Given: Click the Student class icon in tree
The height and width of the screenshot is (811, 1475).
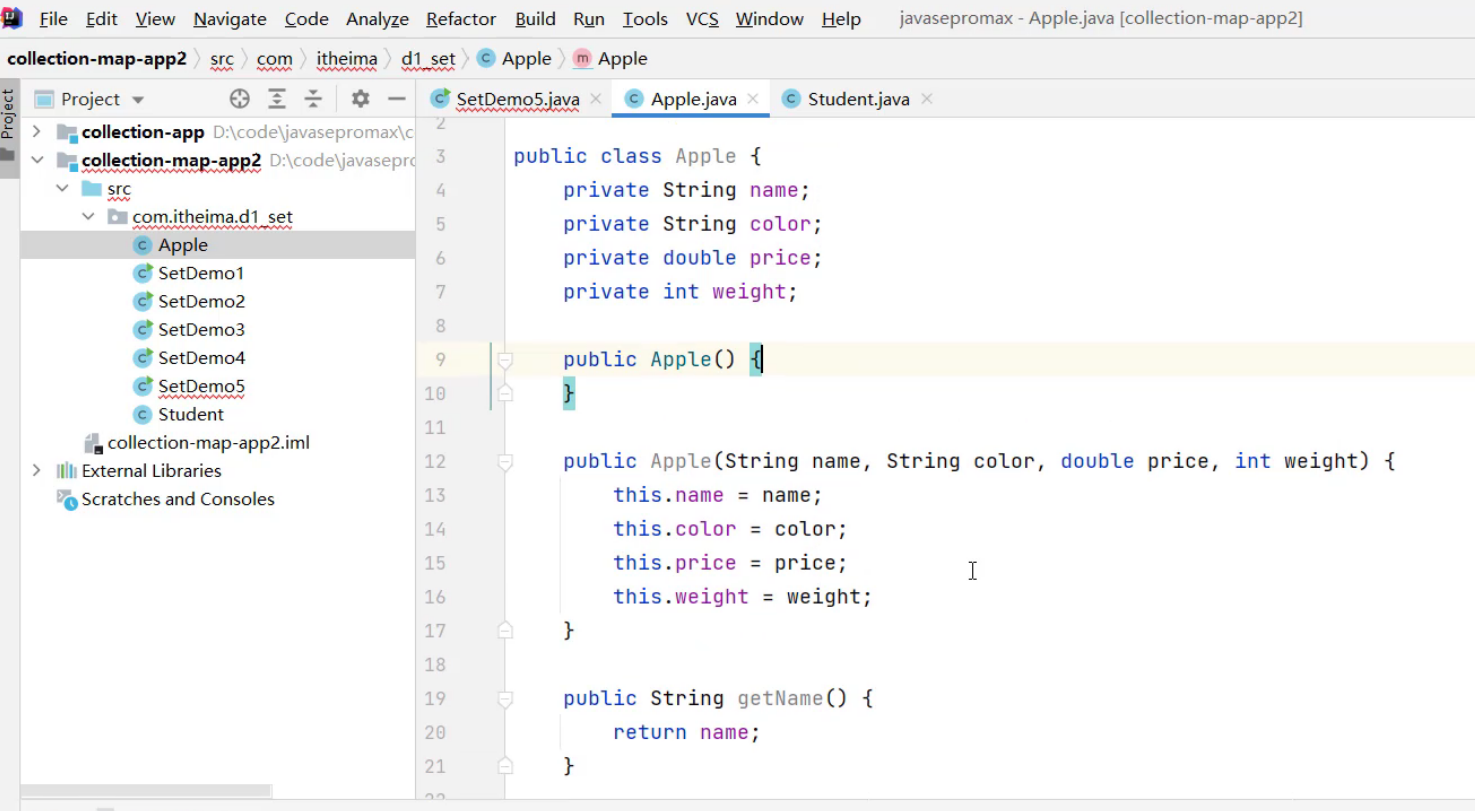Looking at the screenshot, I should 142,414.
